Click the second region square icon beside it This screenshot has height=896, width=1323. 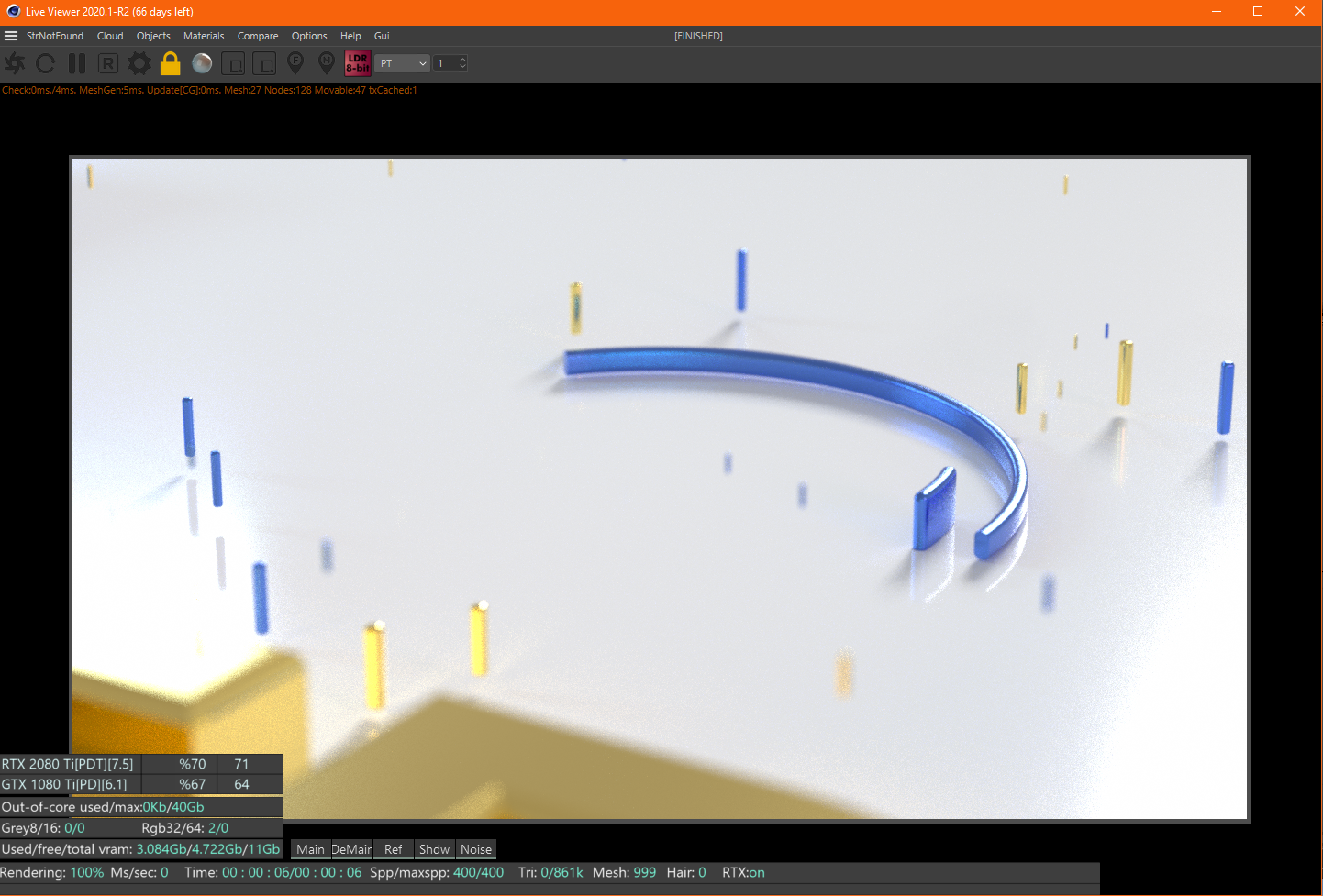tap(264, 64)
